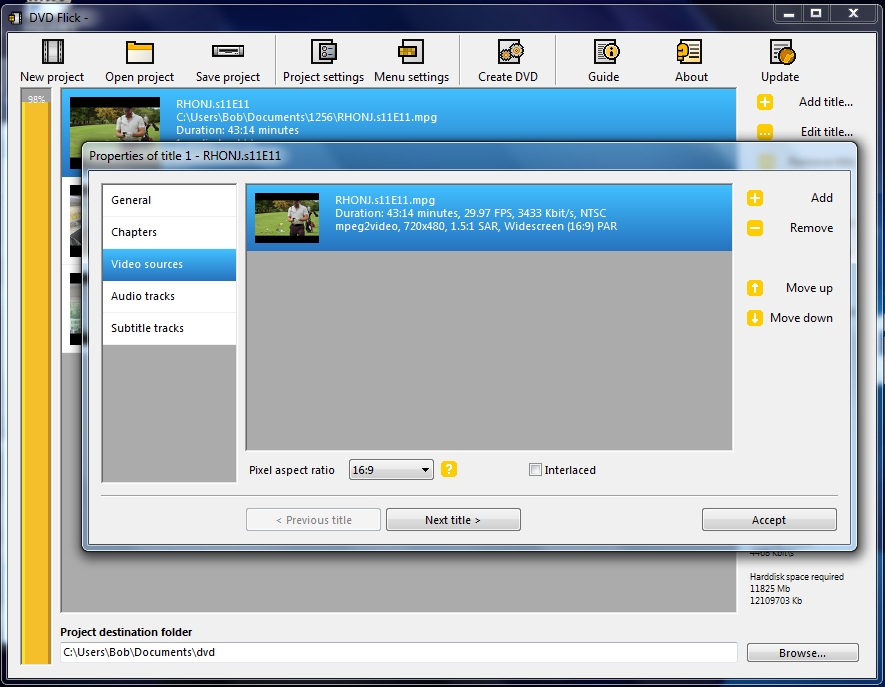Click the Move up arrow icon

pos(755,288)
